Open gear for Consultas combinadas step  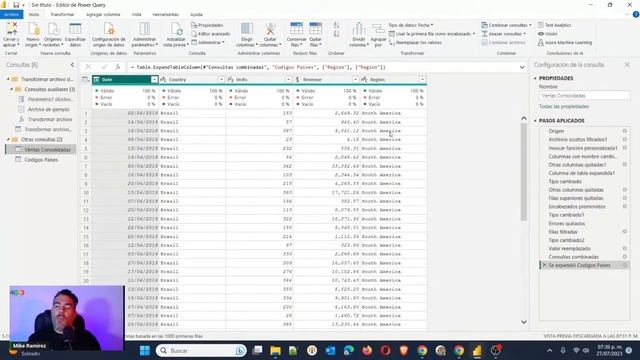coord(624,257)
